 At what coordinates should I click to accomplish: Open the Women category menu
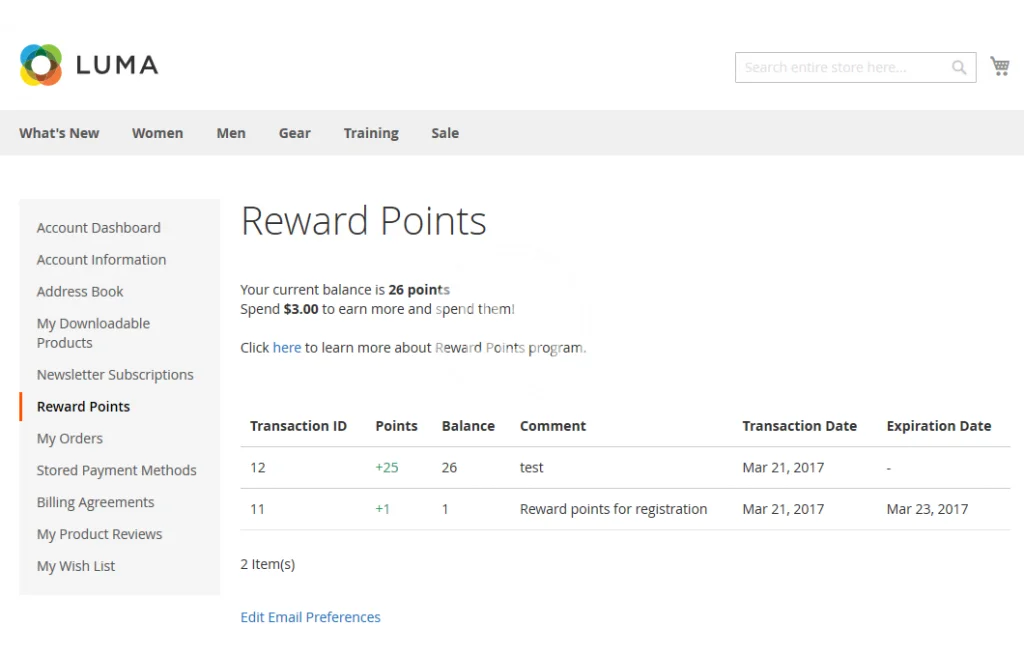(x=157, y=133)
